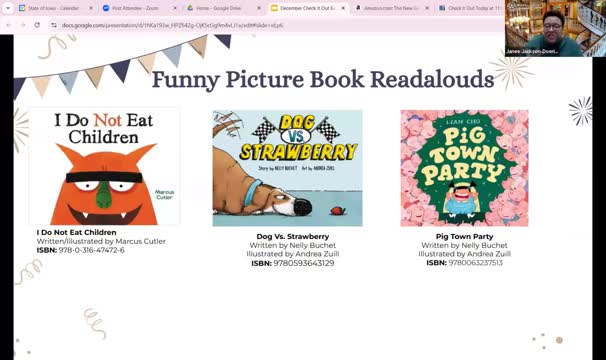Select the 'Dog Vs. Strawberry' caption title
The height and width of the screenshot is (360, 606).
click(x=293, y=236)
